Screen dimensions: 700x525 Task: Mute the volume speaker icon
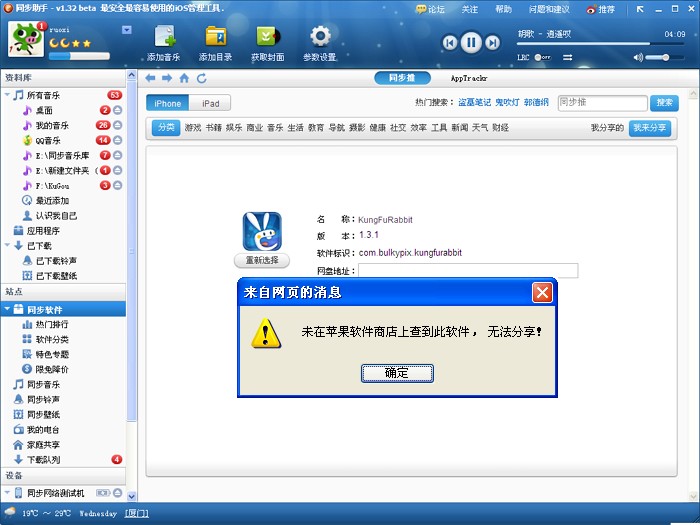click(638, 57)
